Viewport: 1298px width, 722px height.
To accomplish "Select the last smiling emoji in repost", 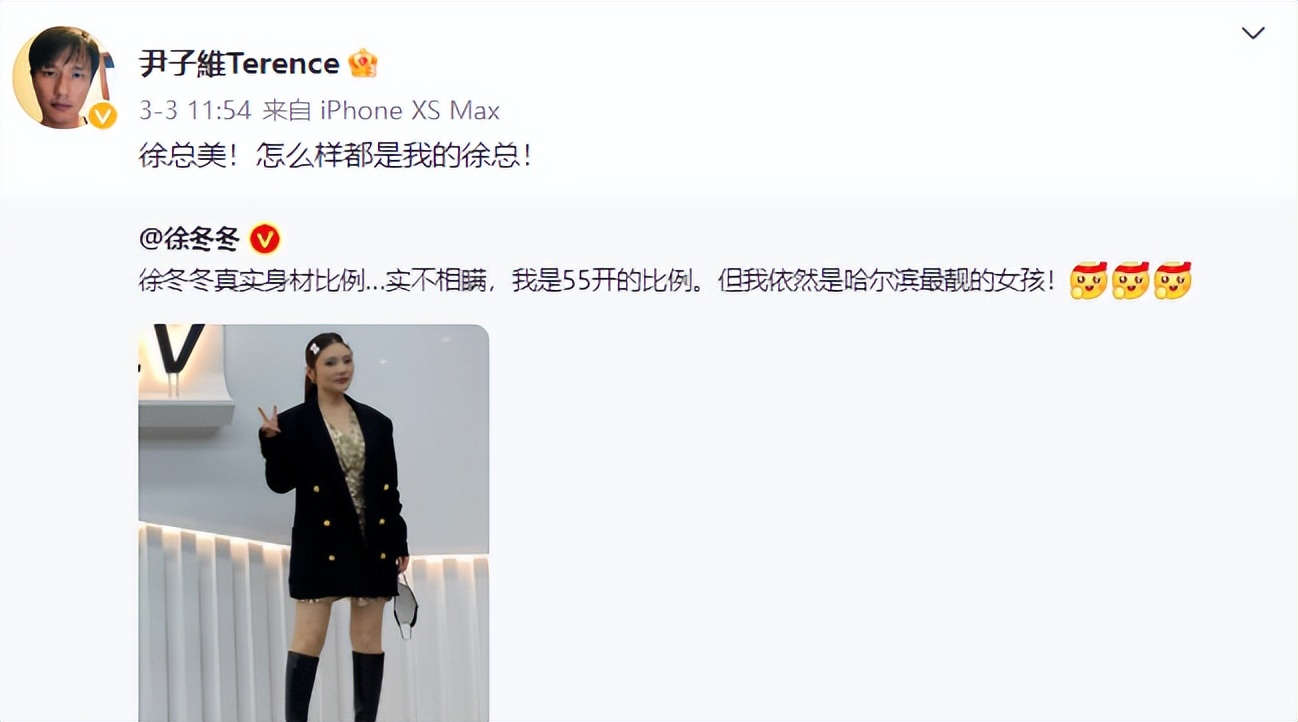I will 1173,281.
